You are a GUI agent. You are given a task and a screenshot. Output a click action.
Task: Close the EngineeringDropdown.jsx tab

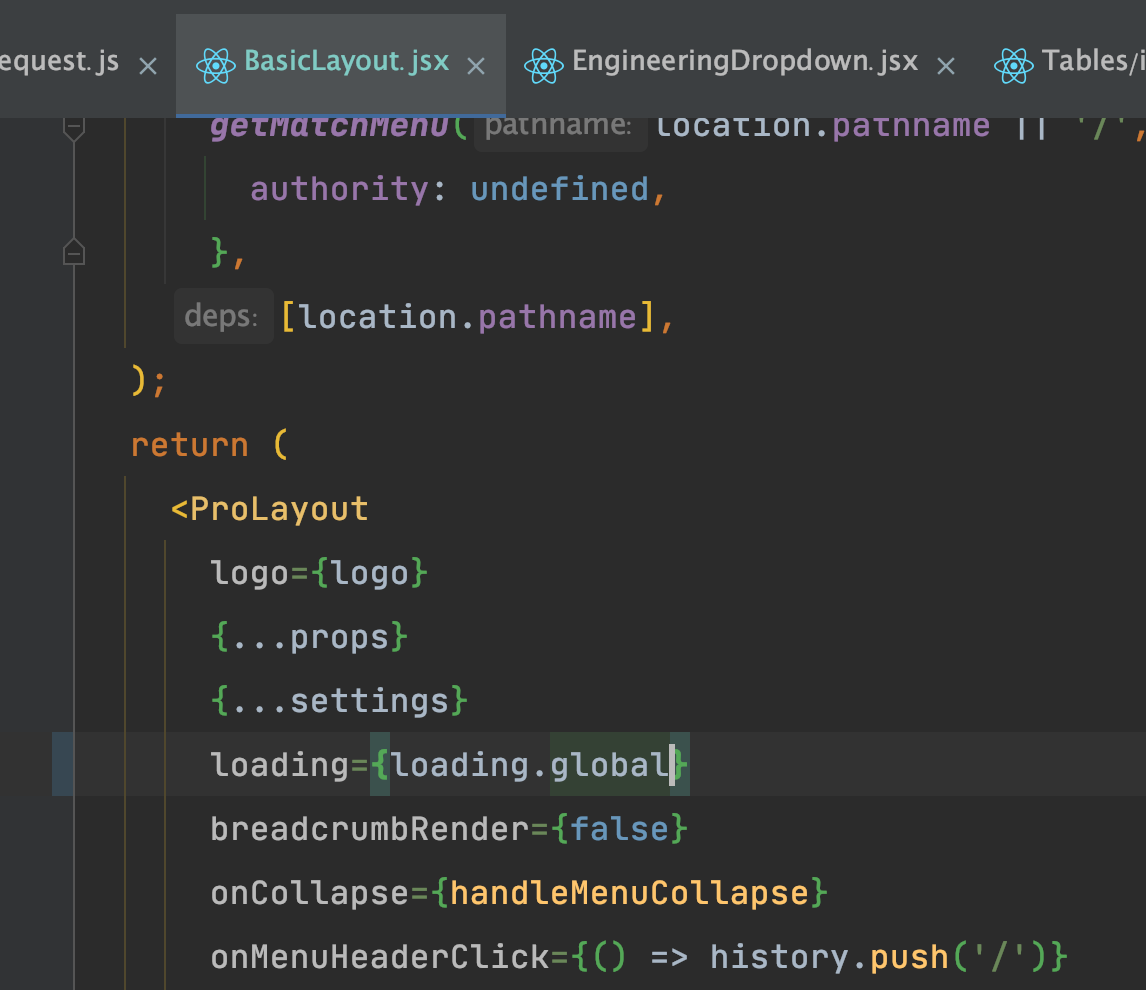tap(945, 66)
